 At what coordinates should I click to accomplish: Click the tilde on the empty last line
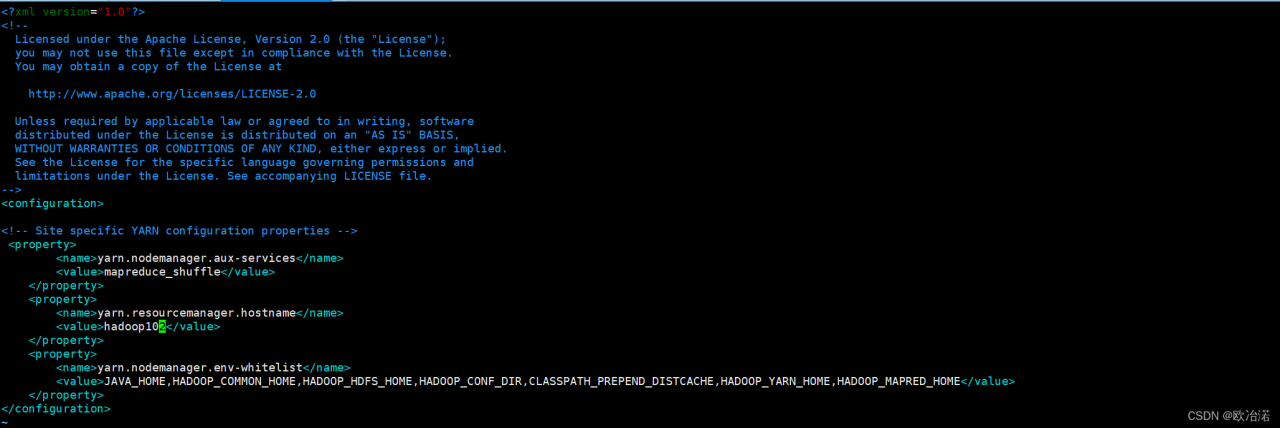pyautogui.click(x=5, y=421)
